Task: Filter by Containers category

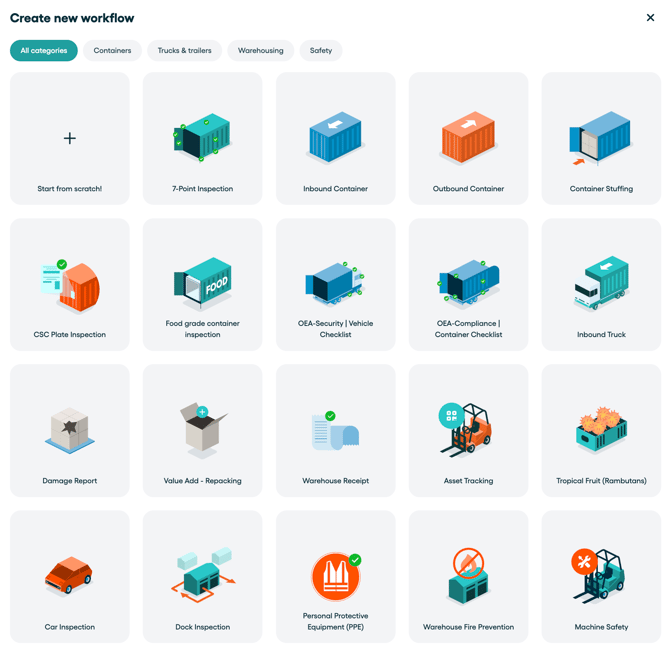Action: (112, 50)
